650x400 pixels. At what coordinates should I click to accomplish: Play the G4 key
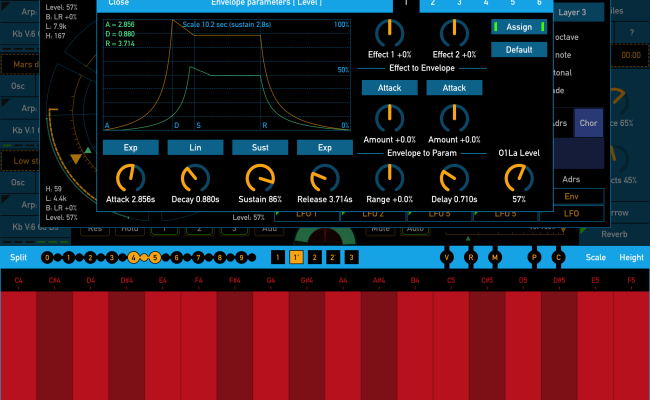point(271,345)
